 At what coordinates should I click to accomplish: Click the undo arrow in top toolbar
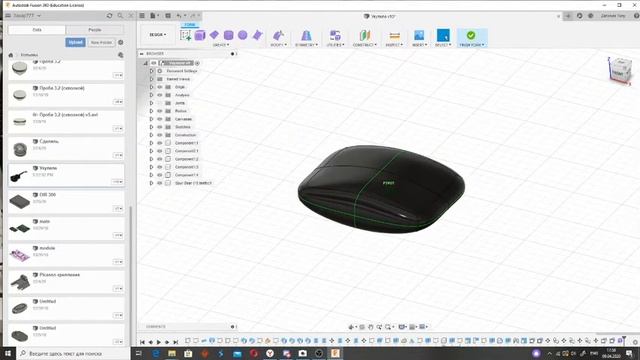coord(180,16)
